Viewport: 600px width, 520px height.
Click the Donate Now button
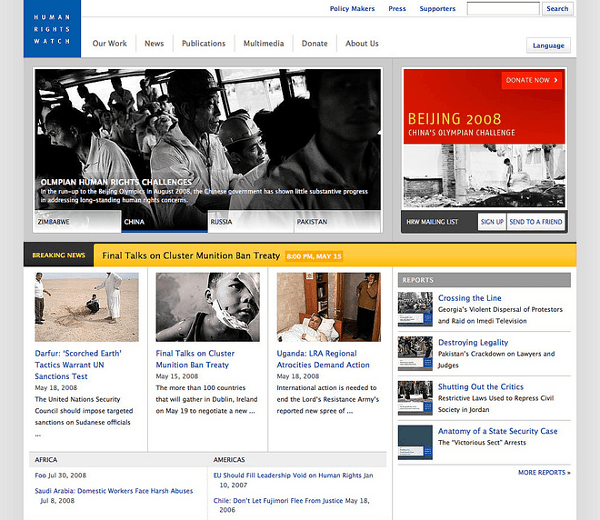532,80
